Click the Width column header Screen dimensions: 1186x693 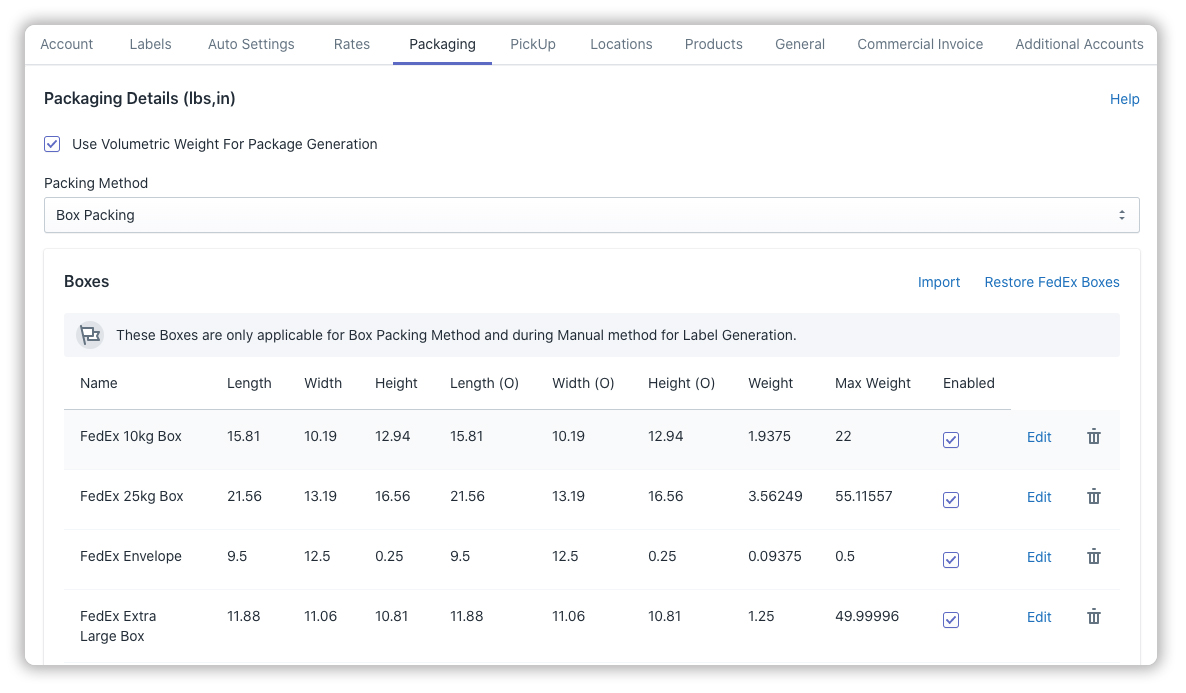coord(323,383)
